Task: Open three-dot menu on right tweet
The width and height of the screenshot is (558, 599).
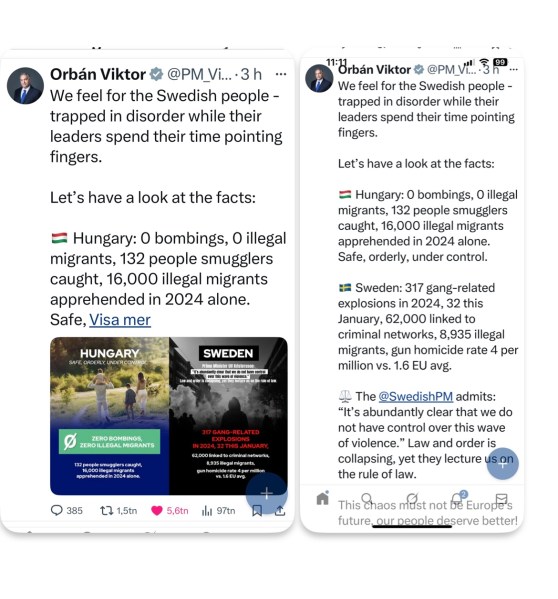Action: click(x=514, y=70)
